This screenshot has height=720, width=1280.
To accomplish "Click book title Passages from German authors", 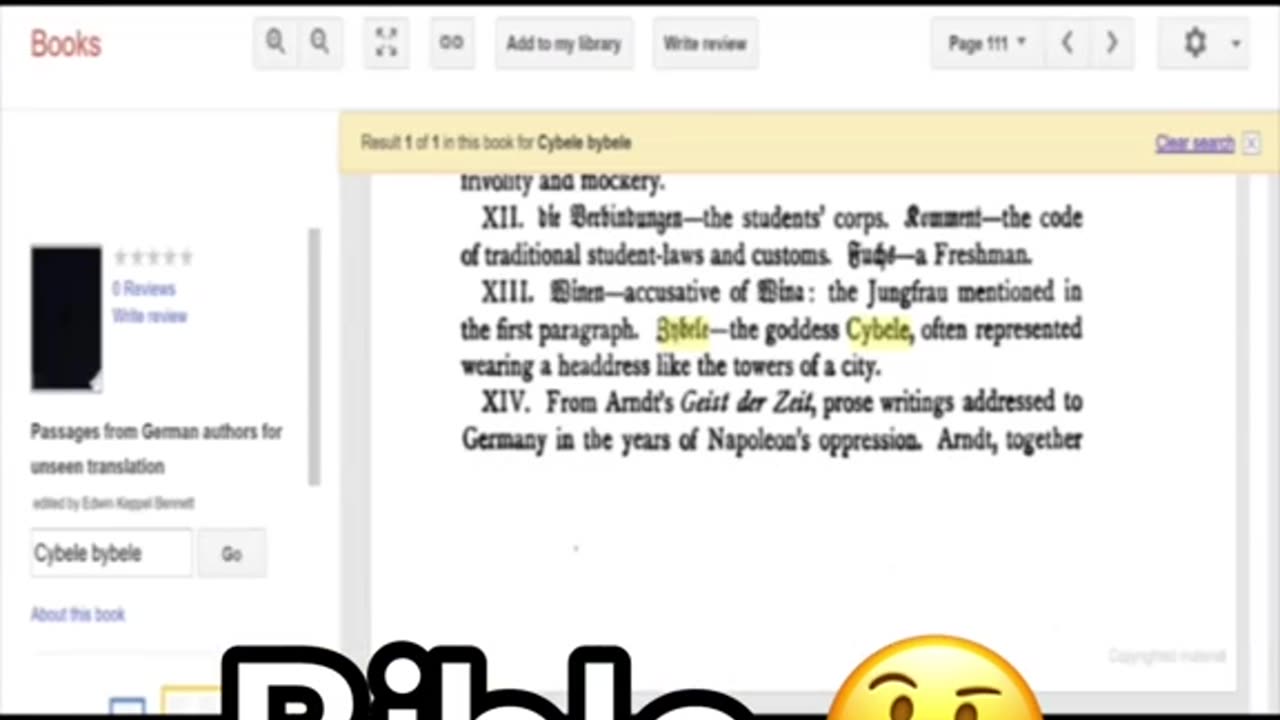I will pos(156,449).
